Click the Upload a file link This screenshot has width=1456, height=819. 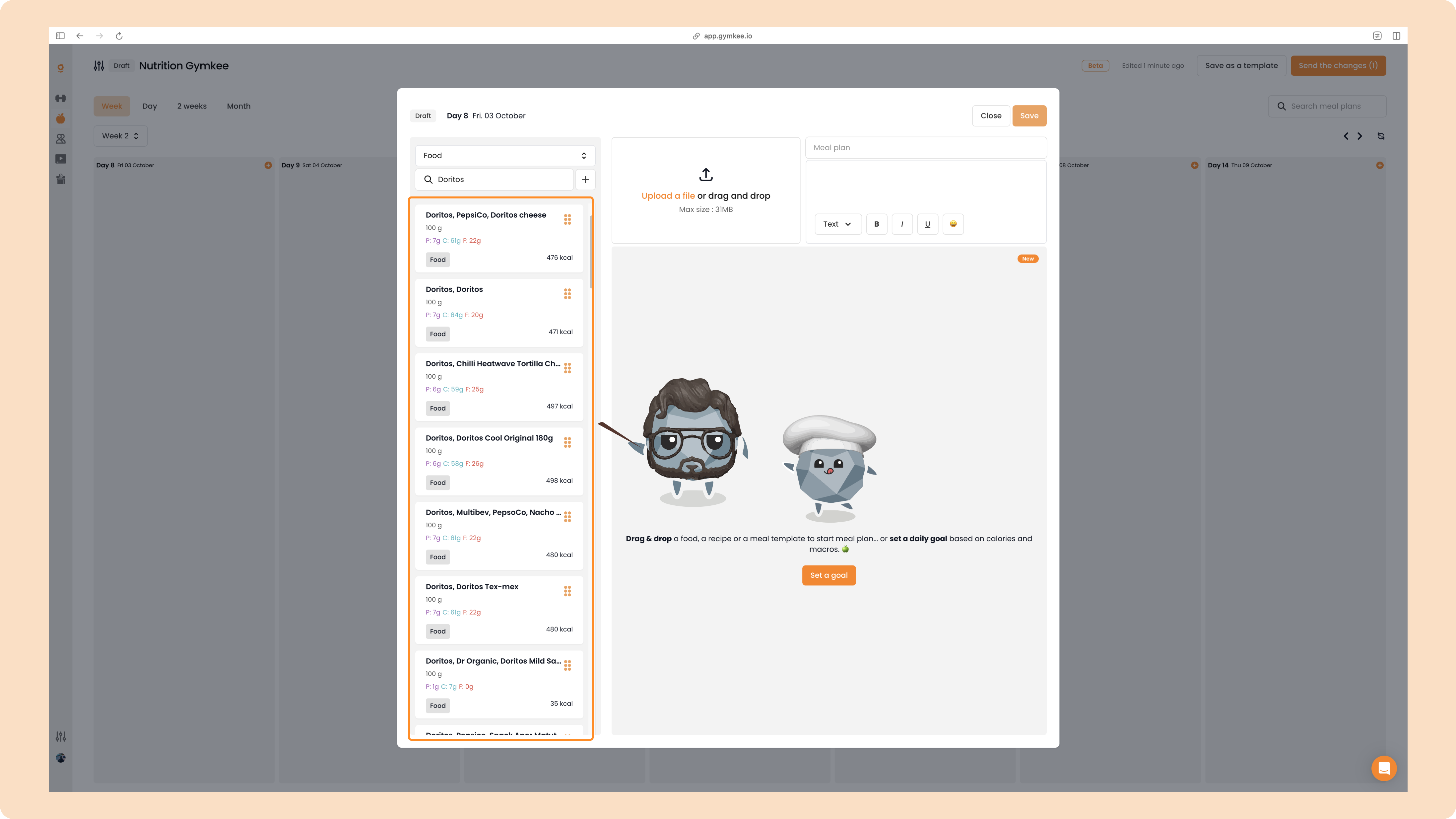click(x=668, y=196)
